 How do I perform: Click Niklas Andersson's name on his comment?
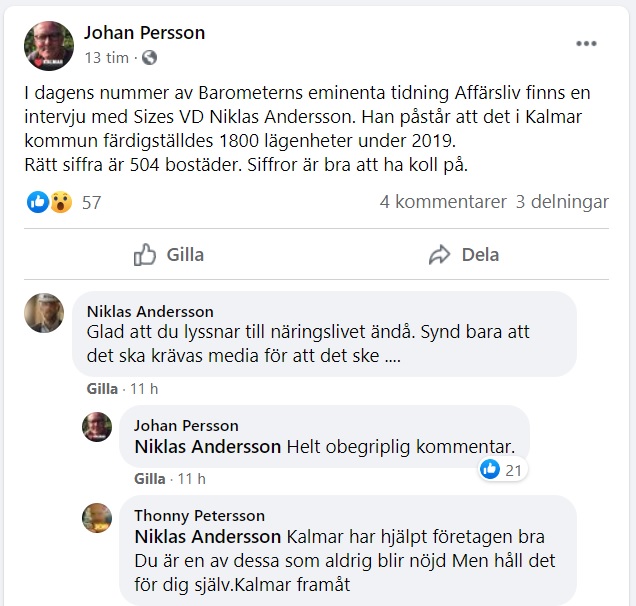click(x=150, y=311)
